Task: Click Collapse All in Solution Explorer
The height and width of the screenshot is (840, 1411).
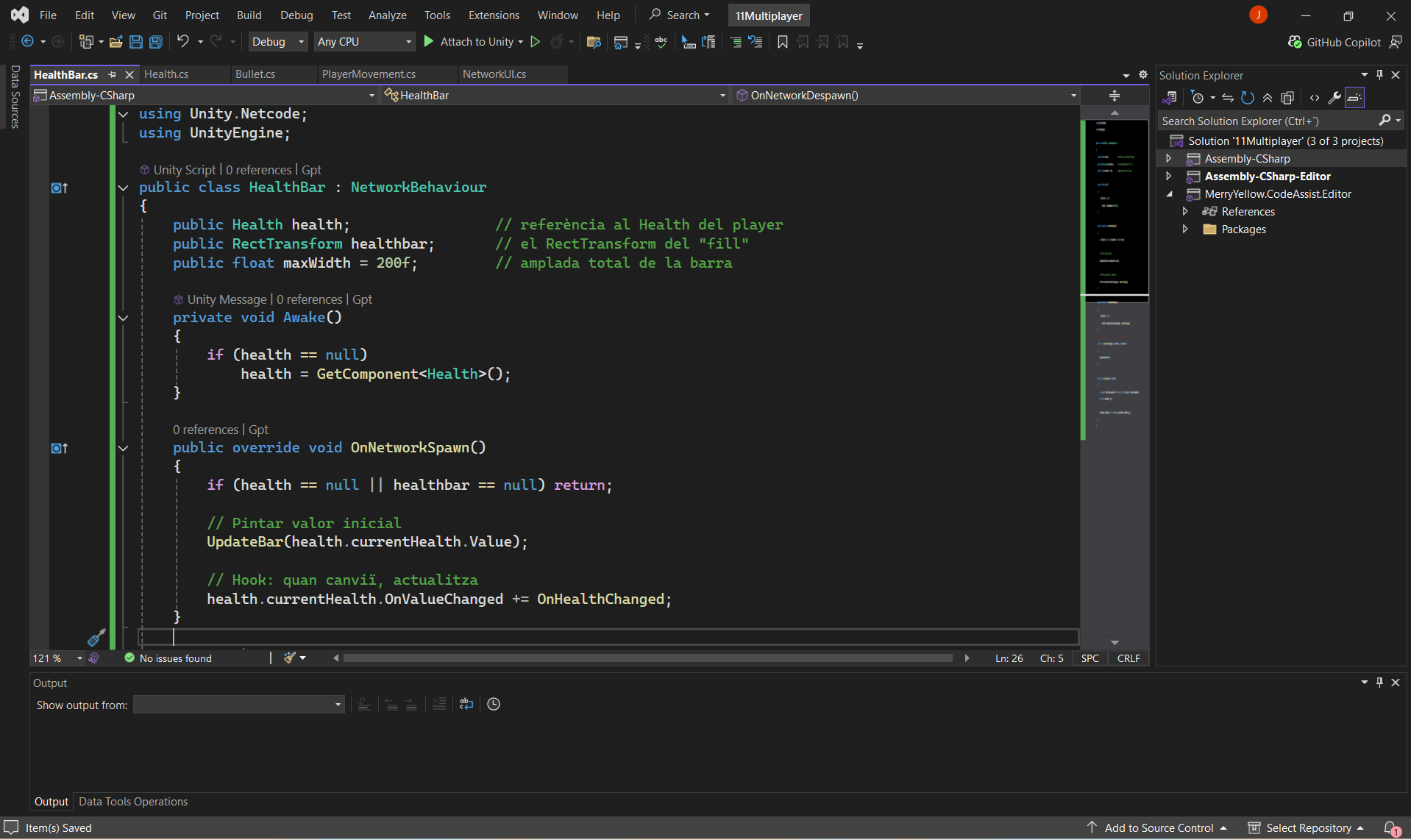Action: pyautogui.click(x=1268, y=98)
